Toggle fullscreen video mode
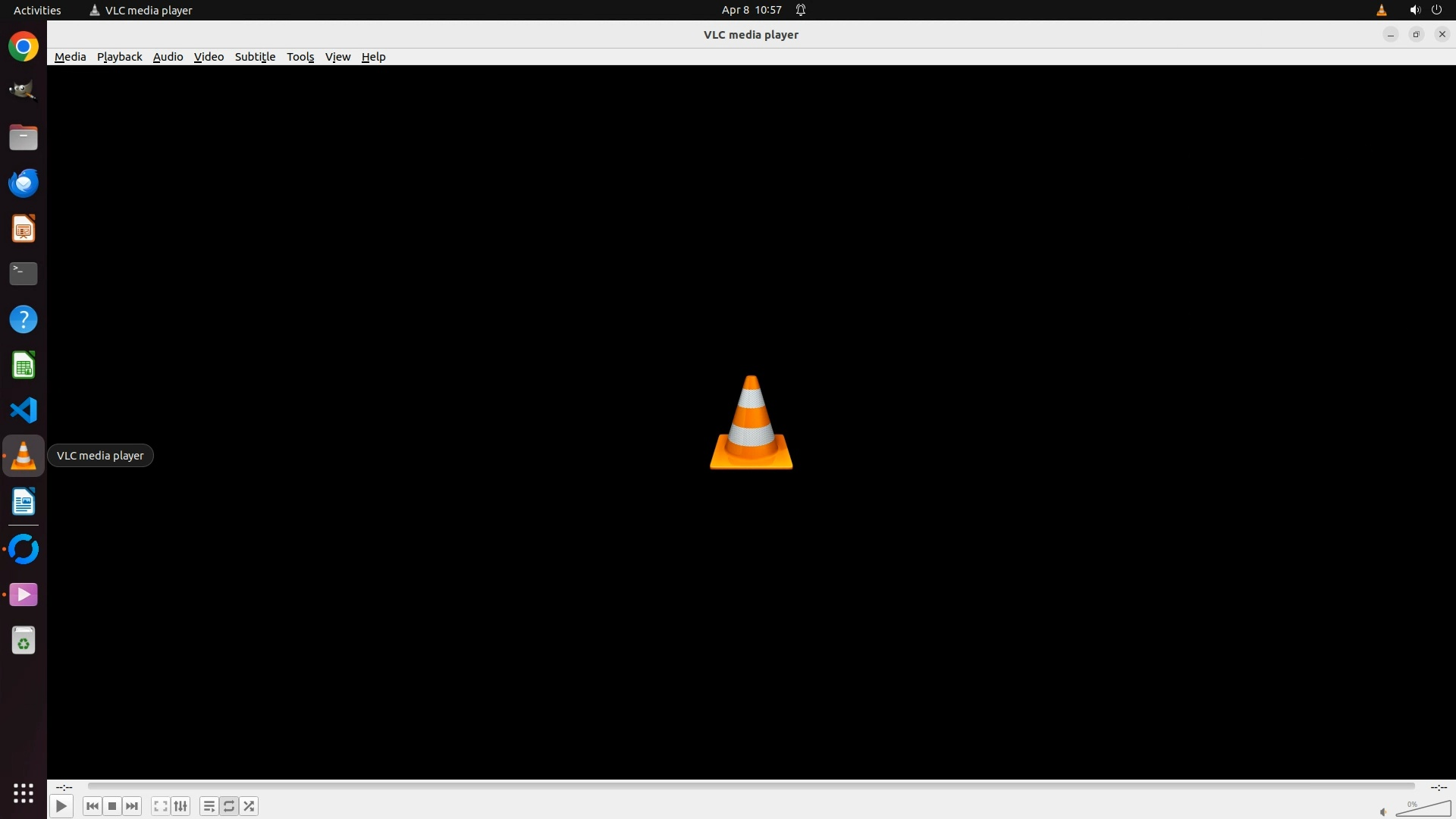The width and height of the screenshot is (1456, 819). [x=160, y=806]
